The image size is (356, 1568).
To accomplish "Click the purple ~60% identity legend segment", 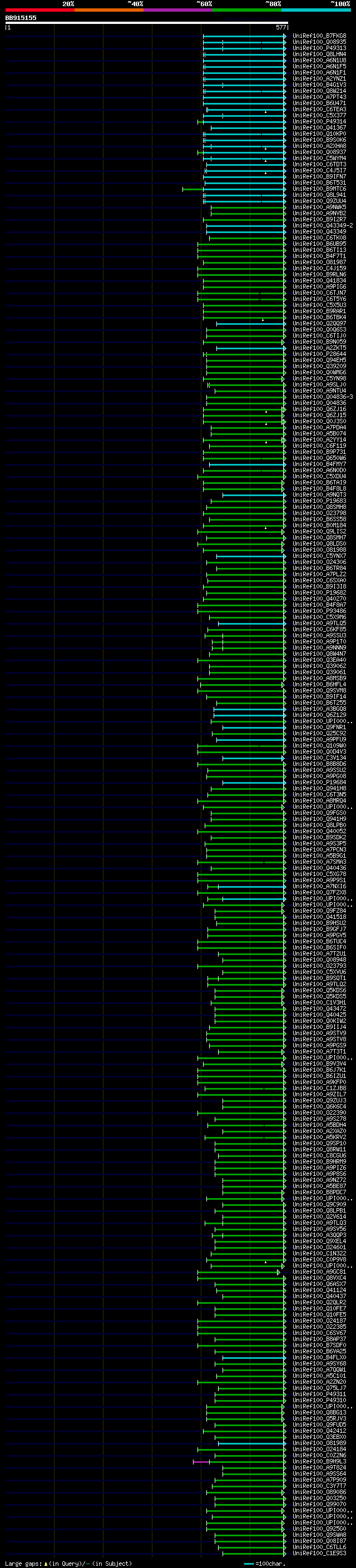I will tap(179, 10).
